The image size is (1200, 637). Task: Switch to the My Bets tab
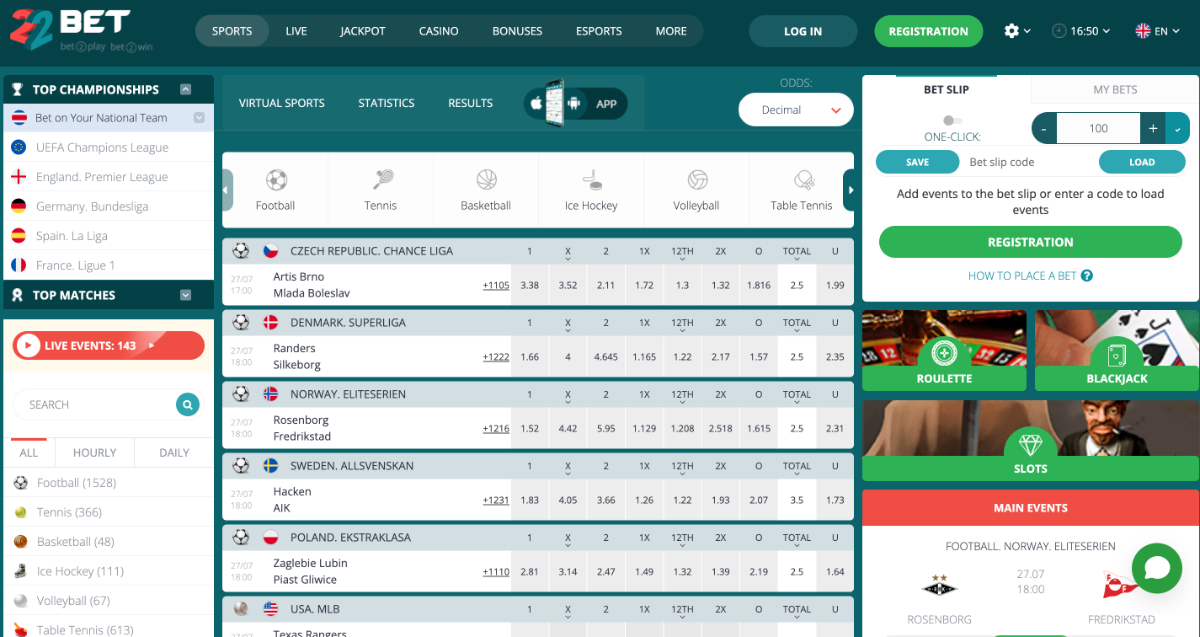click(1115, 89)
